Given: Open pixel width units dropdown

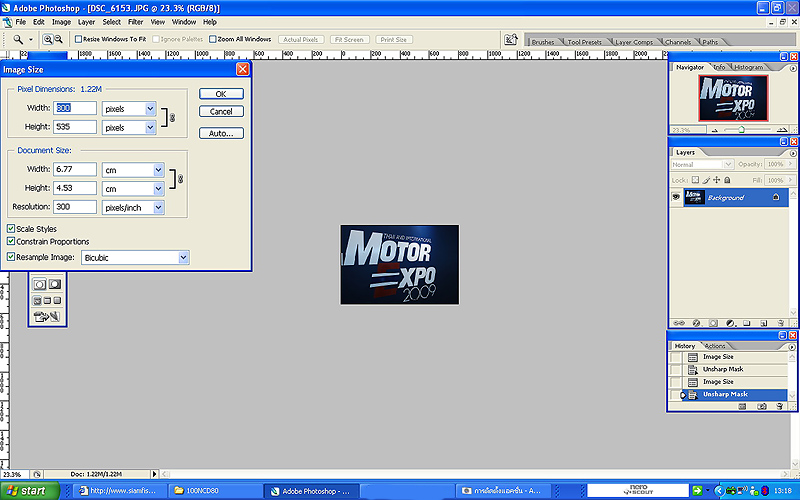Looking at the screenshot, I should point(150,109).
